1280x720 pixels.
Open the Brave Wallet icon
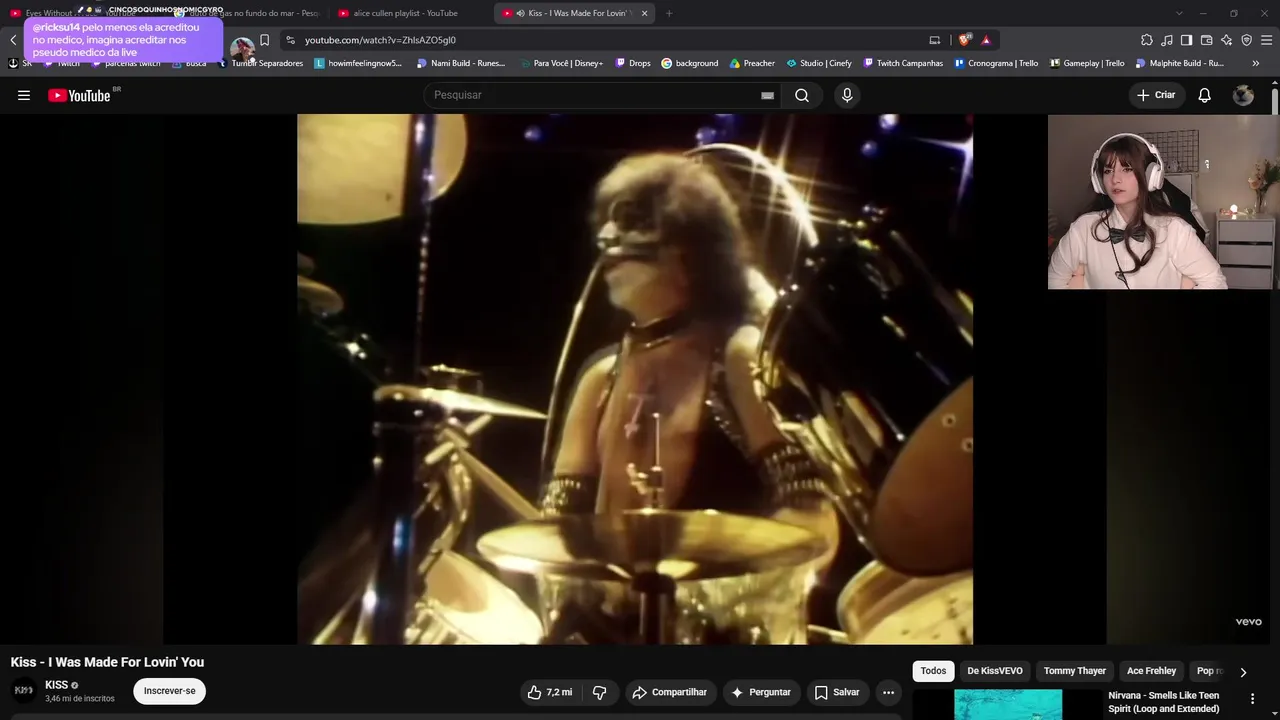click(1206, 40)
